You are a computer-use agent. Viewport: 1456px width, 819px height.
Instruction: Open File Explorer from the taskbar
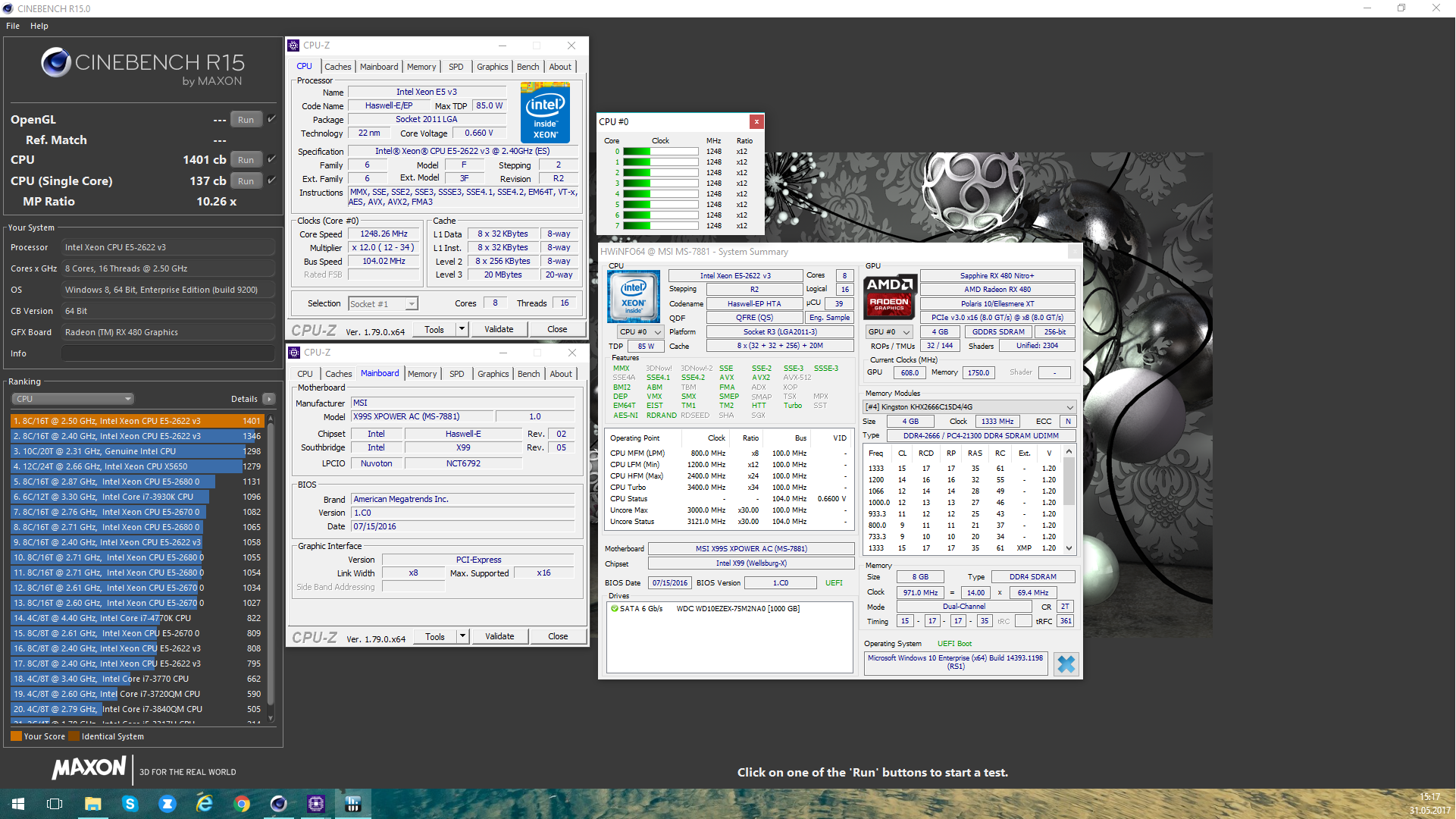click(92, 804)
